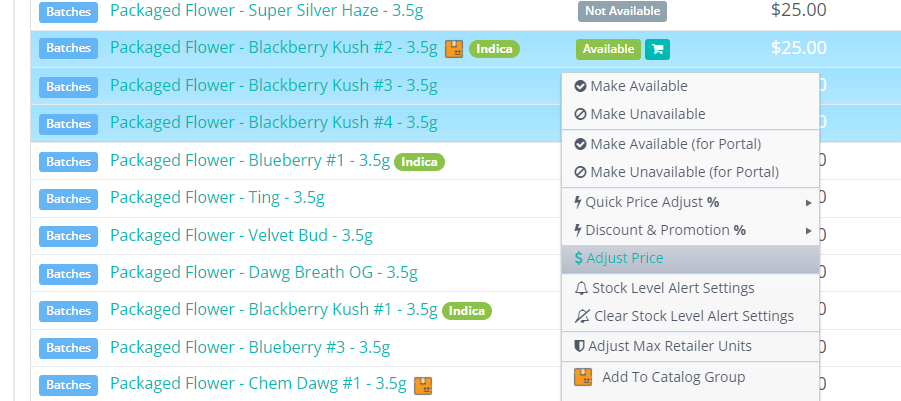Image resolution: width=901 pixels, height=401 pixels.
Task: Open Packaged Flower - Velvet Bud - 3.5g link
Action: coord(241,236)
